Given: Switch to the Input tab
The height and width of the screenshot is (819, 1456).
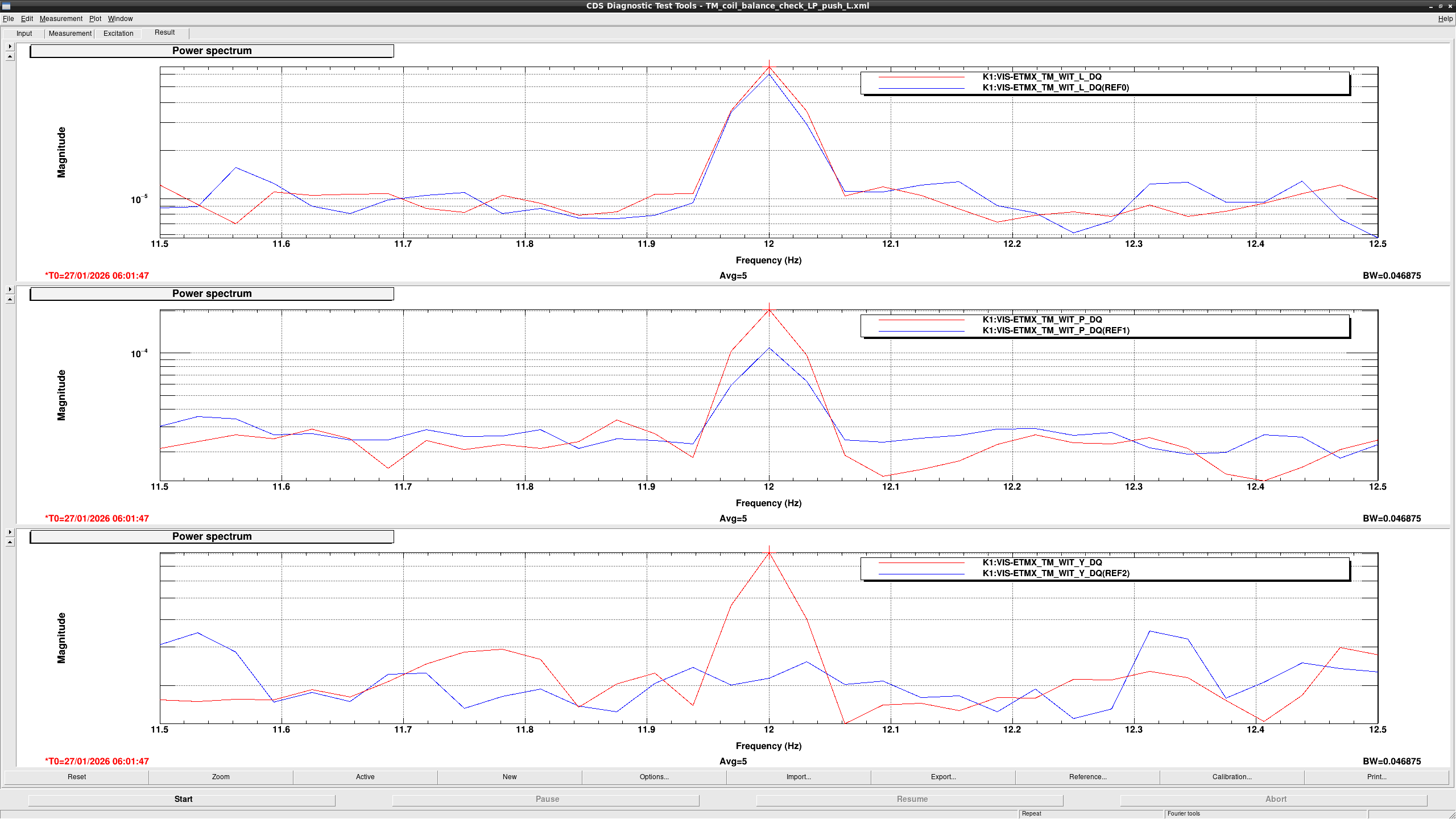Looking at the screenshot, I should [x=24, y=34].
